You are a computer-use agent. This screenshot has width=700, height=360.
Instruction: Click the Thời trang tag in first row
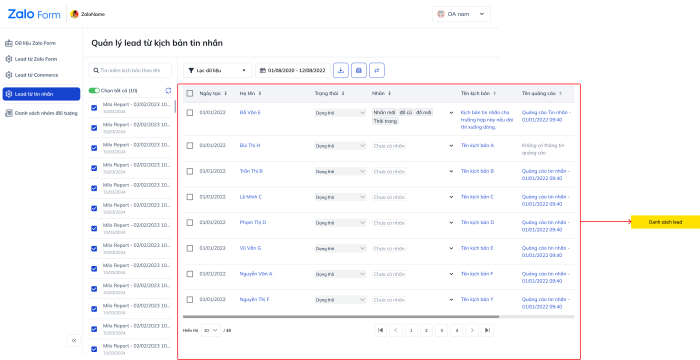(385, 121)
